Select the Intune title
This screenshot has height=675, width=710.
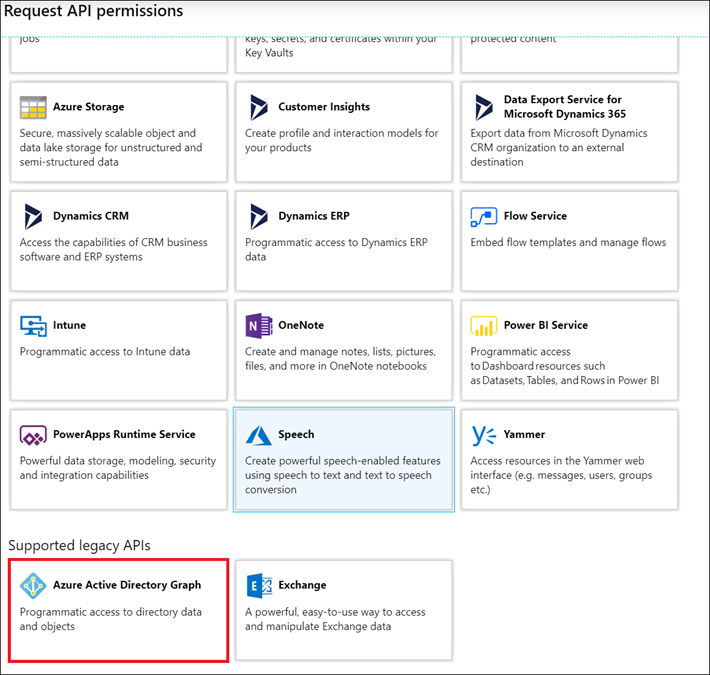pyautogui.click(x=69, y=325)
